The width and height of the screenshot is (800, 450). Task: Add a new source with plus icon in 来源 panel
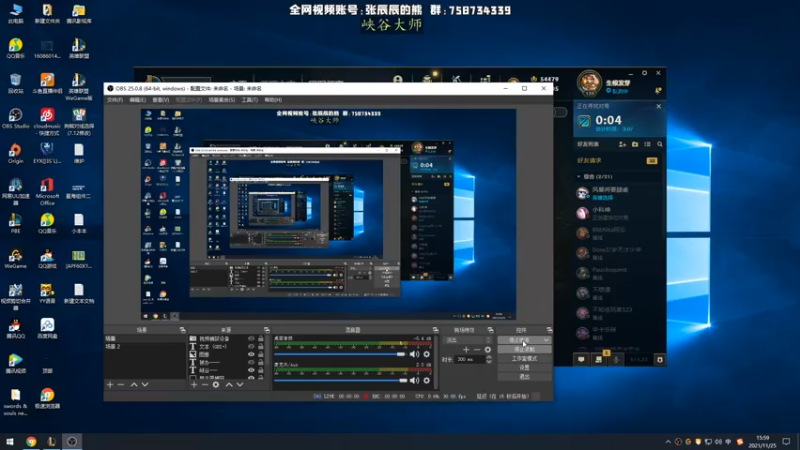click(194, 384)
